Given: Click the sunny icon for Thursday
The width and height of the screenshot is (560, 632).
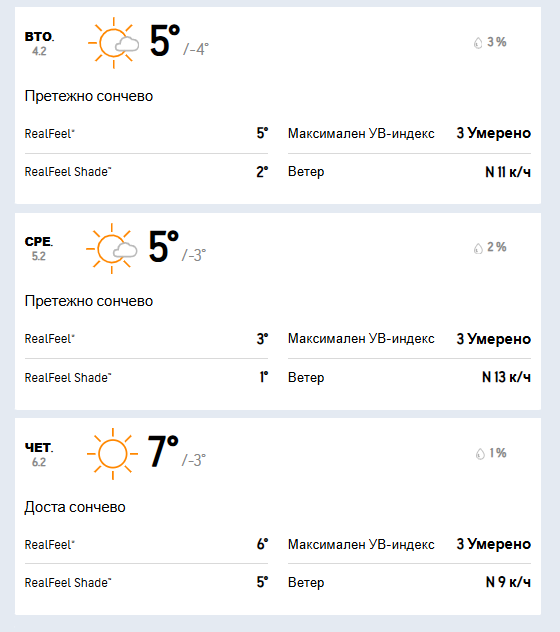Looking at the screenshot, I should click(x=112, y=454).
